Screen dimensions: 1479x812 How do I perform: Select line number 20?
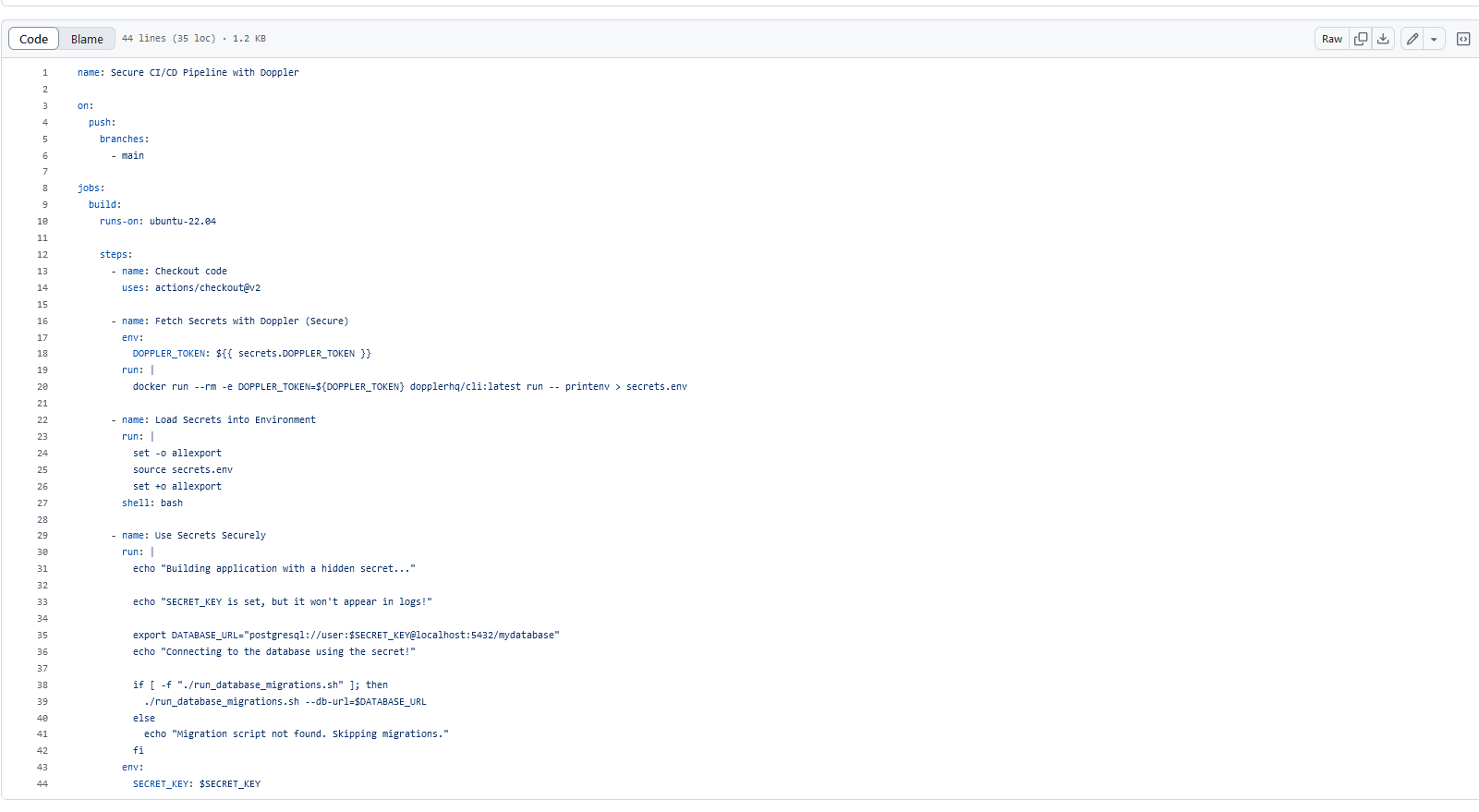tap(42, 387)
